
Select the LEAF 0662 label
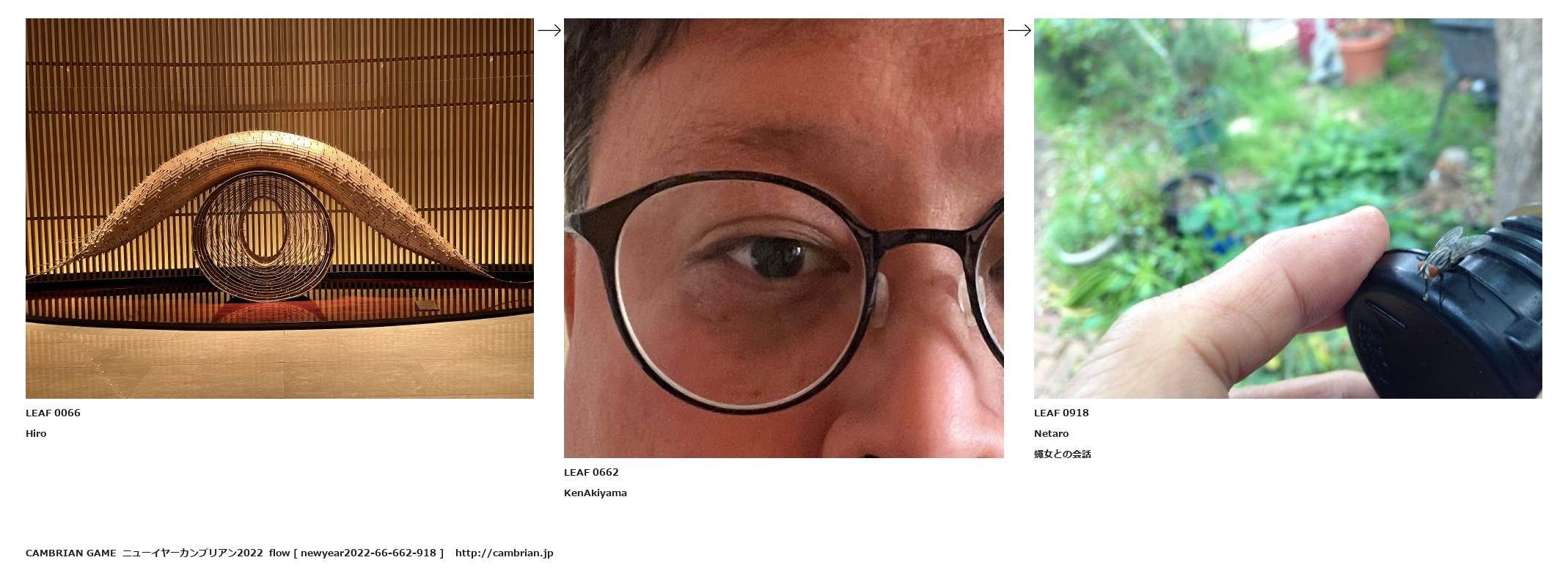(x=591, y=472)
